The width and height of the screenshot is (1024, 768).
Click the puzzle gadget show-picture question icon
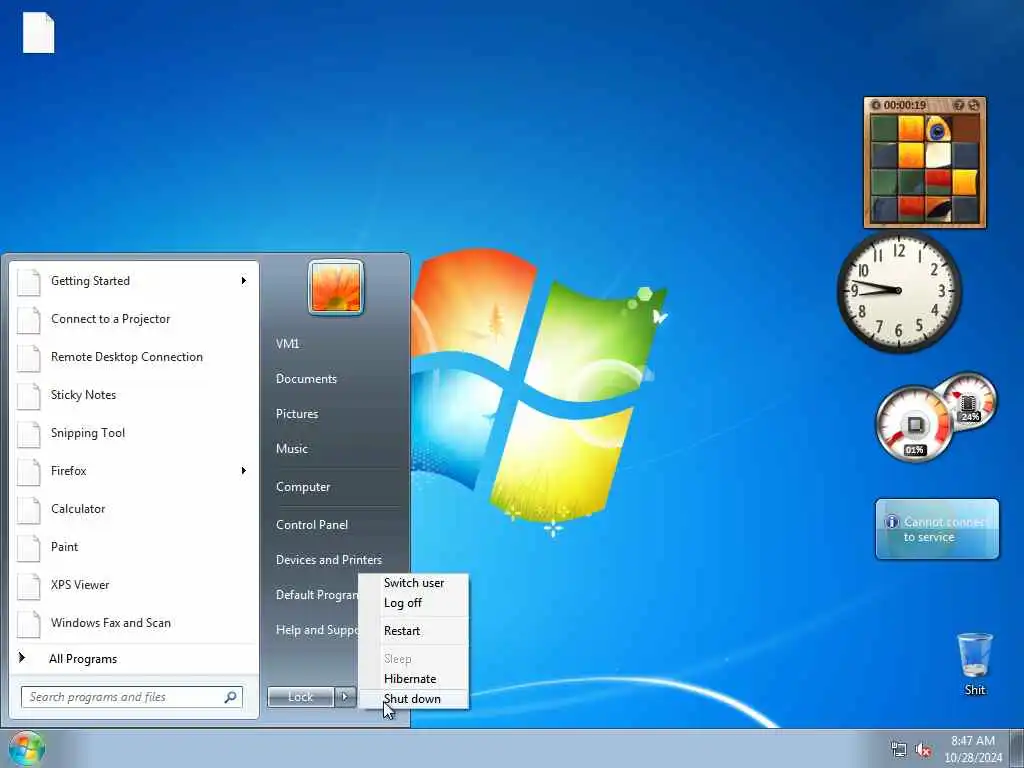pos(959,105)
